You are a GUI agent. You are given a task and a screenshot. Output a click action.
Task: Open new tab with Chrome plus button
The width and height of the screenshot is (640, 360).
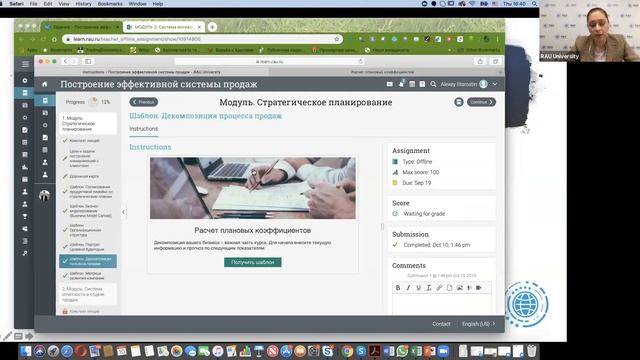[212, 27]
